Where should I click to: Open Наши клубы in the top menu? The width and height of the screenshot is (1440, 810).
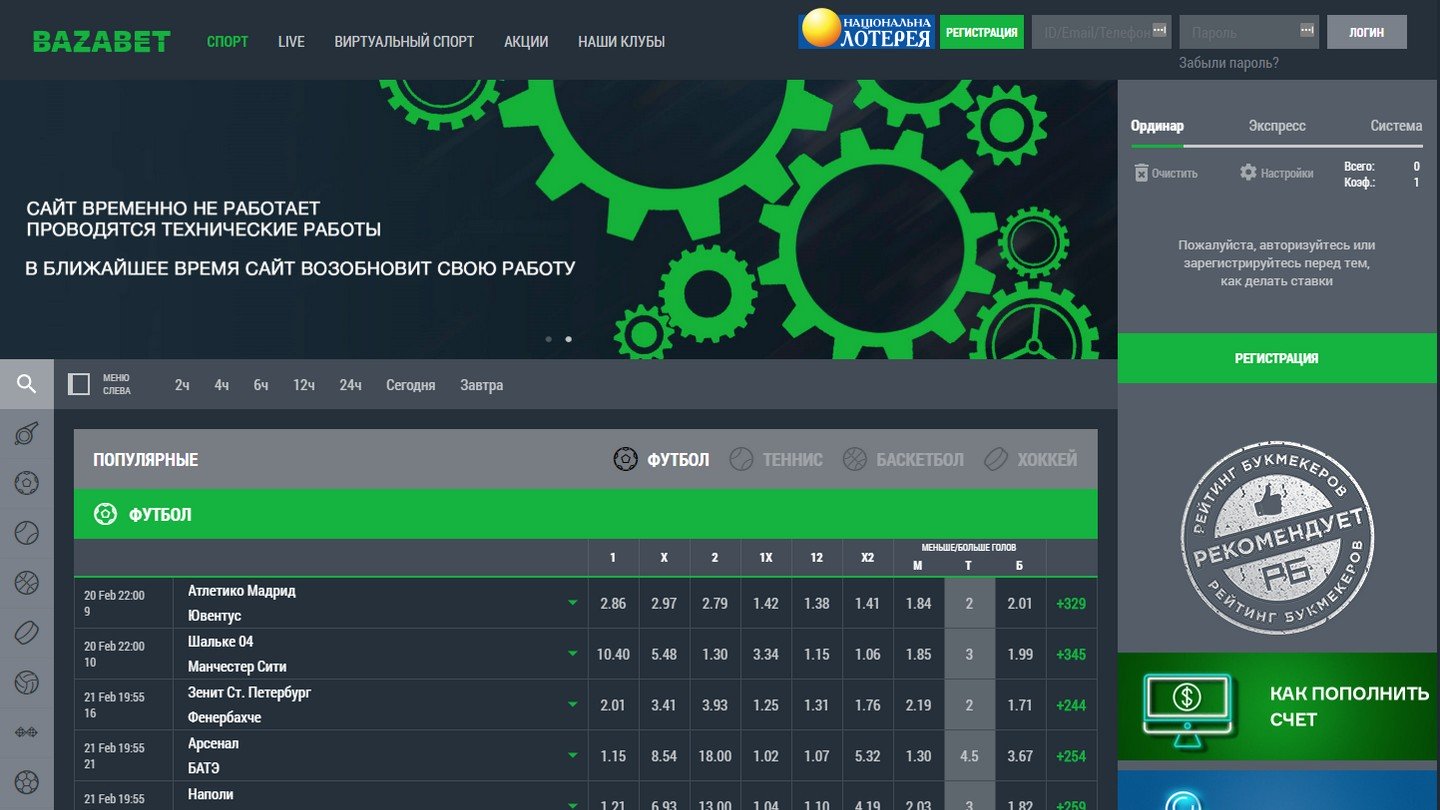click(x=621, y=41)
